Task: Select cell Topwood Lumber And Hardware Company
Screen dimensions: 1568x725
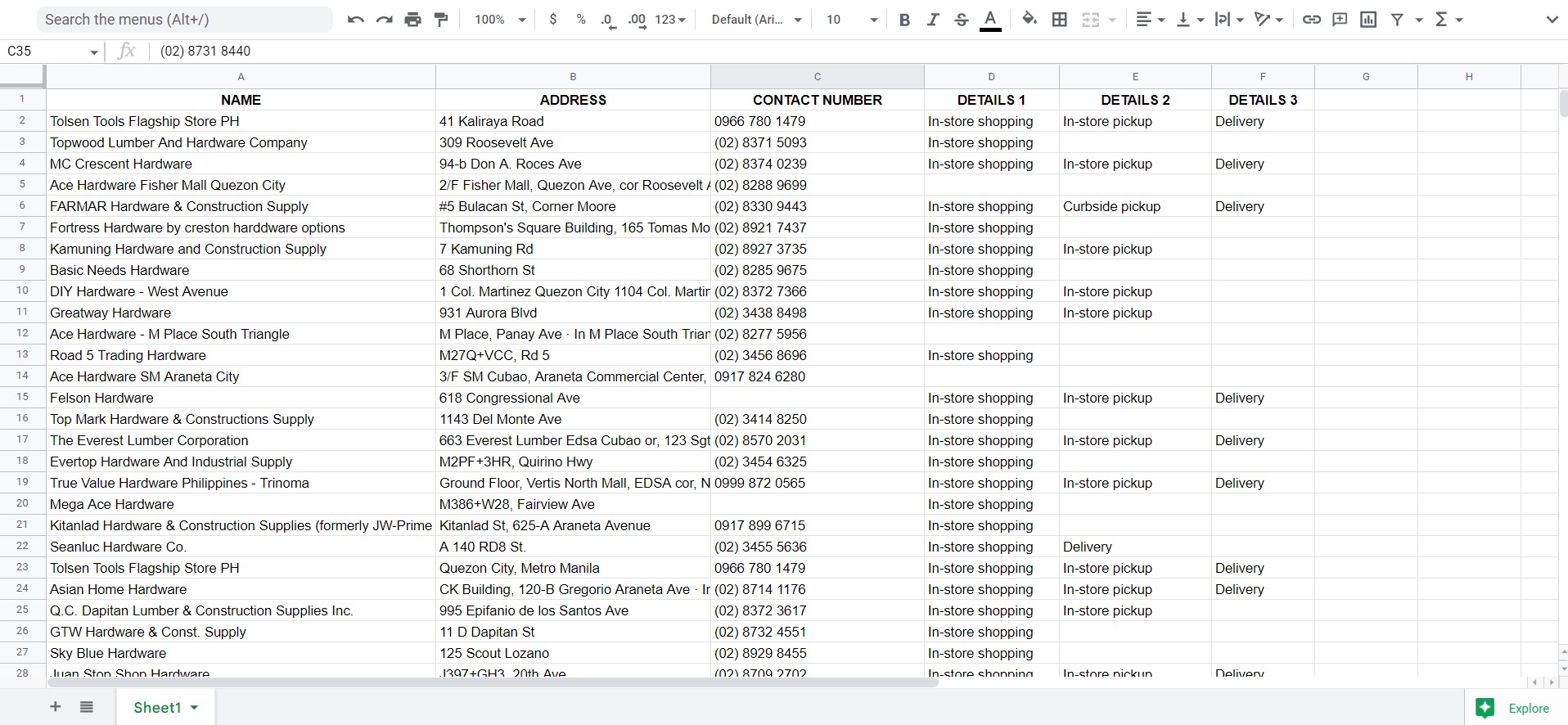Action: 241,142
